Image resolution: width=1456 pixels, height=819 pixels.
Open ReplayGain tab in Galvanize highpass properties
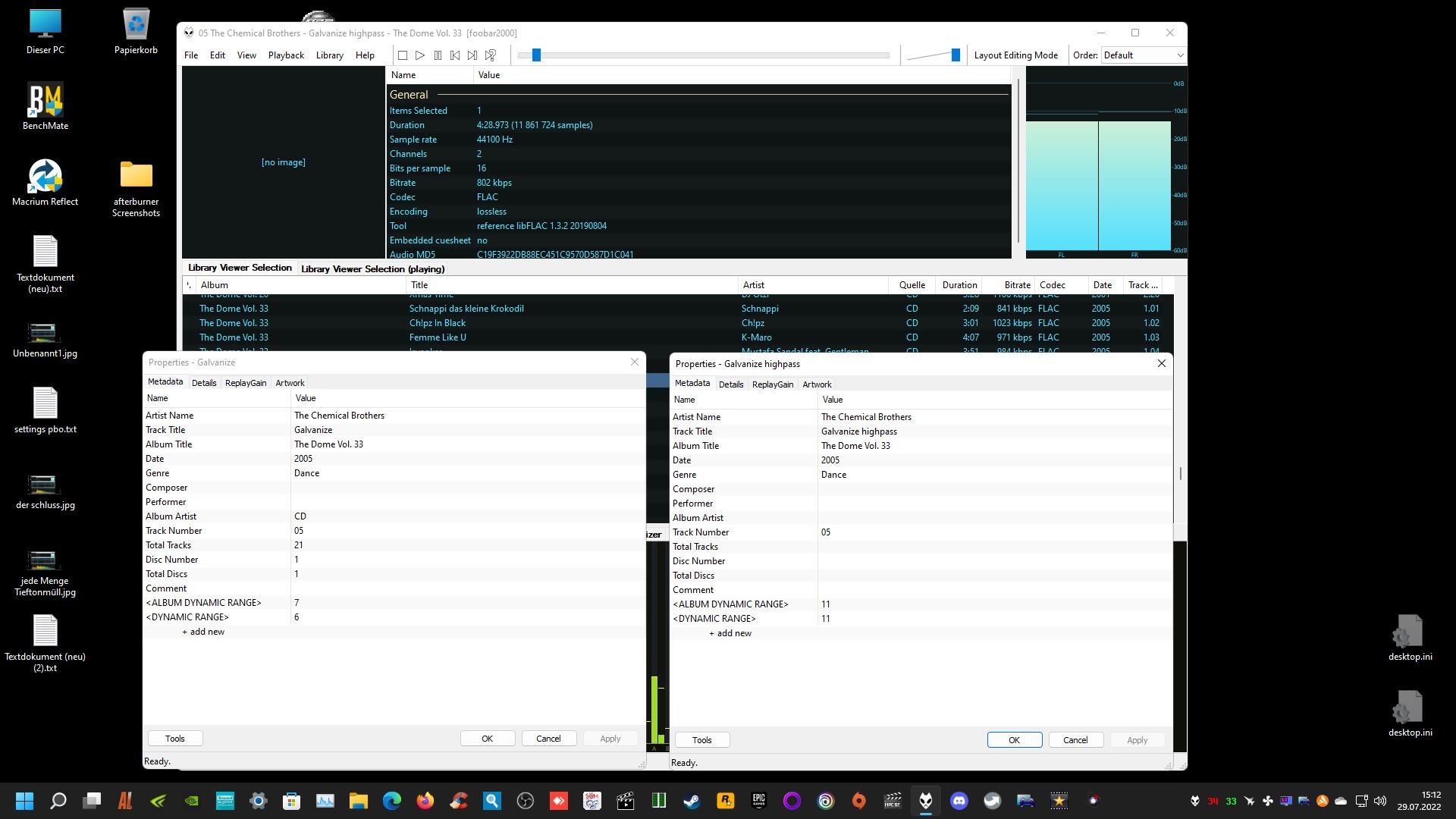click(x=773, y=384)
